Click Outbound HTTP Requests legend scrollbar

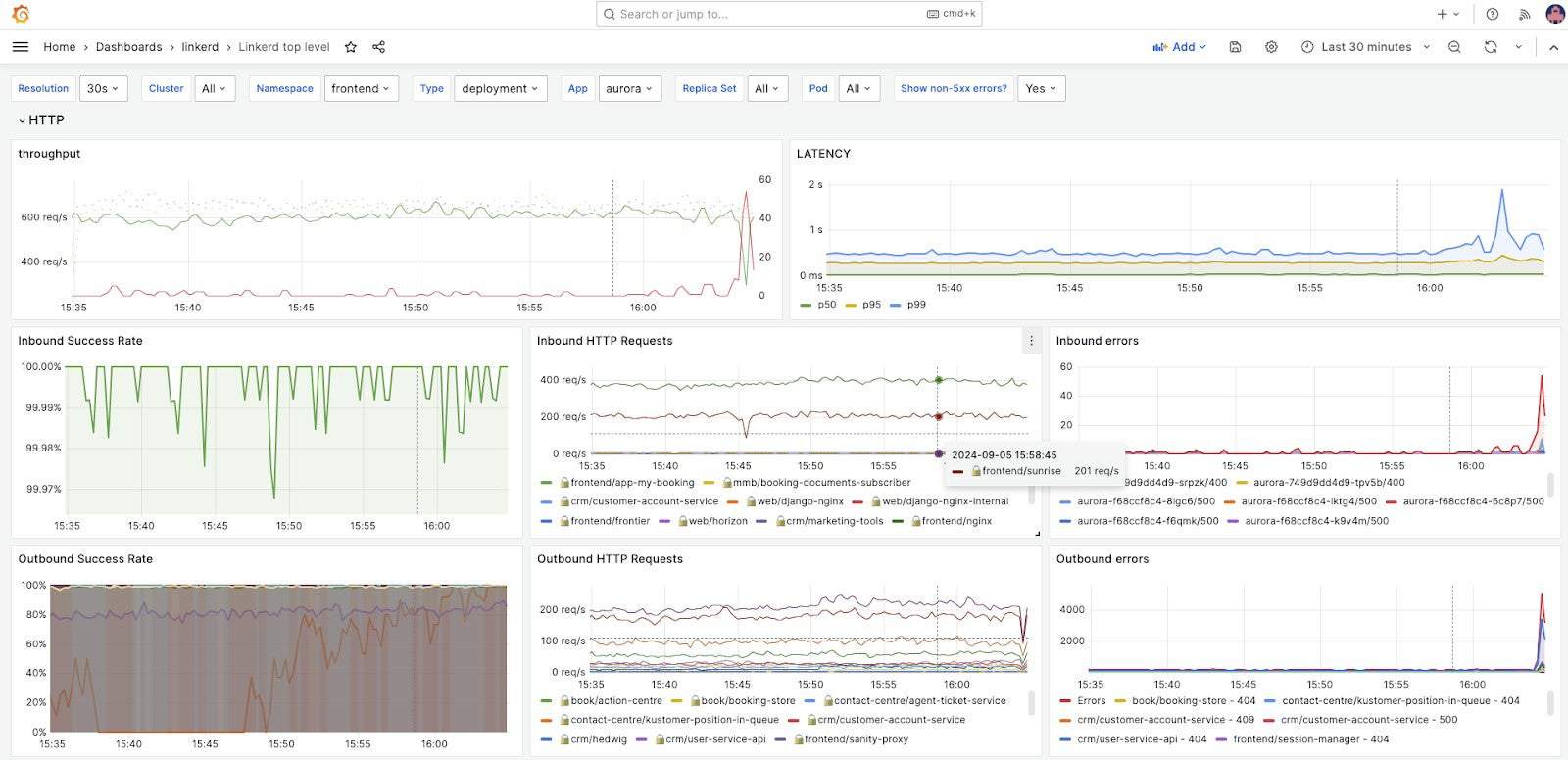(1031, 703)
